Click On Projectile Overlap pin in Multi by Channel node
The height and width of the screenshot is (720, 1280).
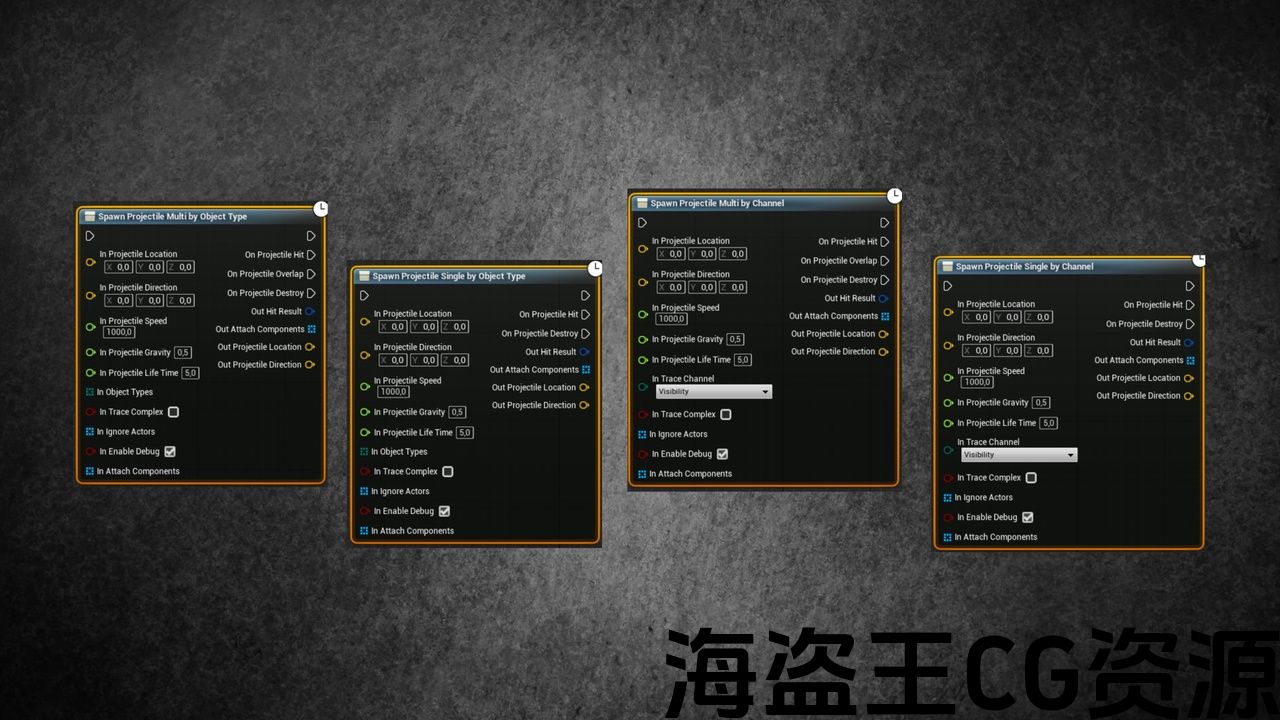[885, 261]
